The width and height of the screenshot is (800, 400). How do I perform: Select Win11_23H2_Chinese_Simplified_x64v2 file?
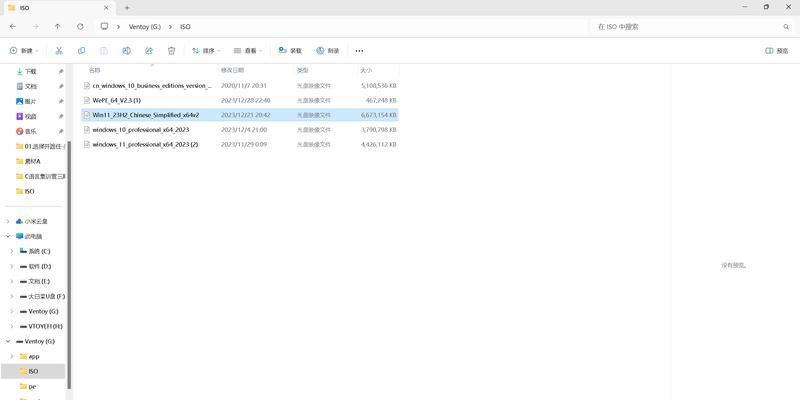[240, 115]
